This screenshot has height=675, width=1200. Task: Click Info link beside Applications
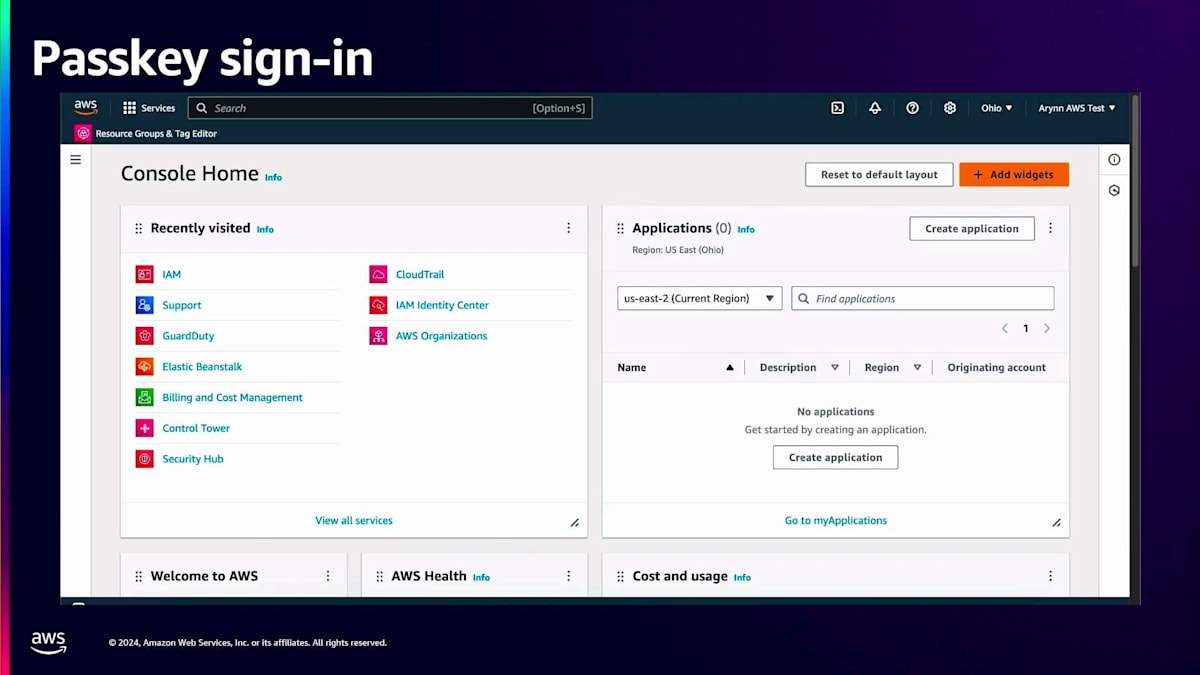click(746, 229)
